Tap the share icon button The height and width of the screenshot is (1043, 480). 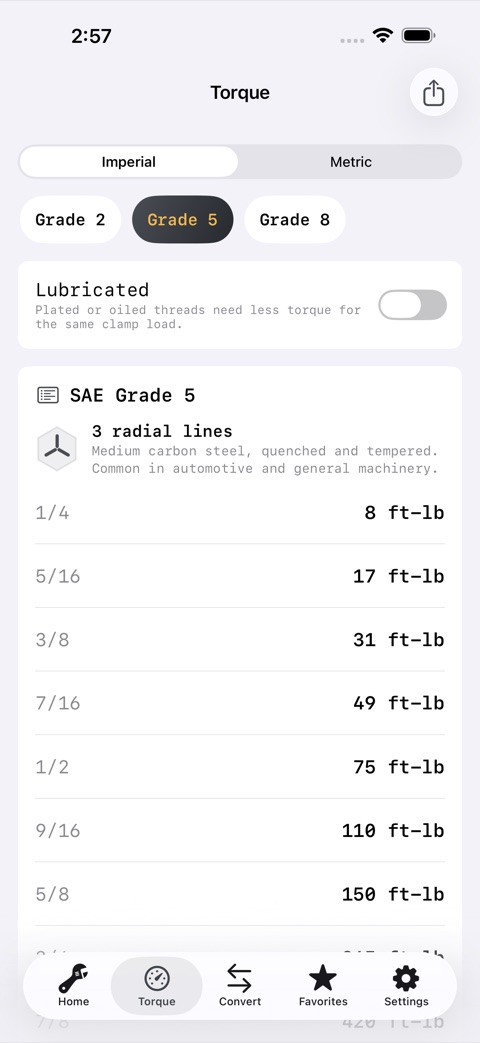point(433,92)
